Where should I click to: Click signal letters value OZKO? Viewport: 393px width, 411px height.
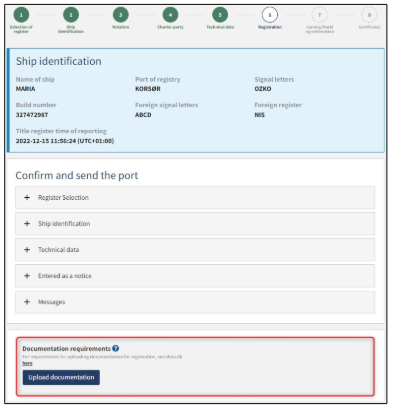tap(263, 89)
